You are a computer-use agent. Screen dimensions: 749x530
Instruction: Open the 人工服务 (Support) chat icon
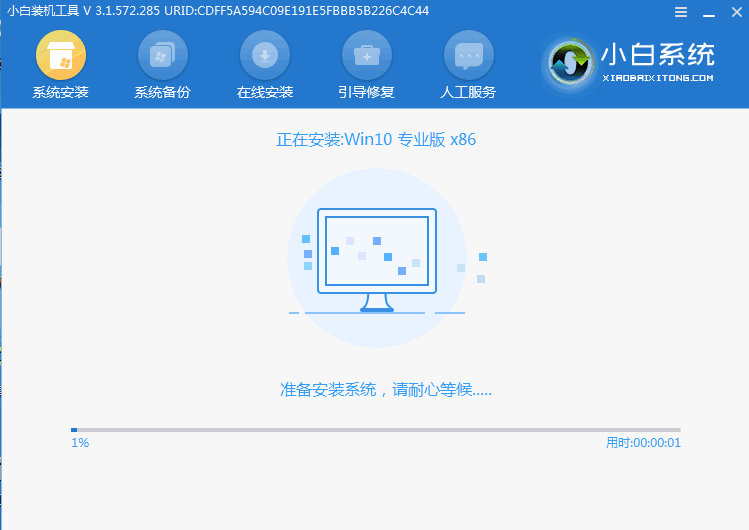point(469,55)
